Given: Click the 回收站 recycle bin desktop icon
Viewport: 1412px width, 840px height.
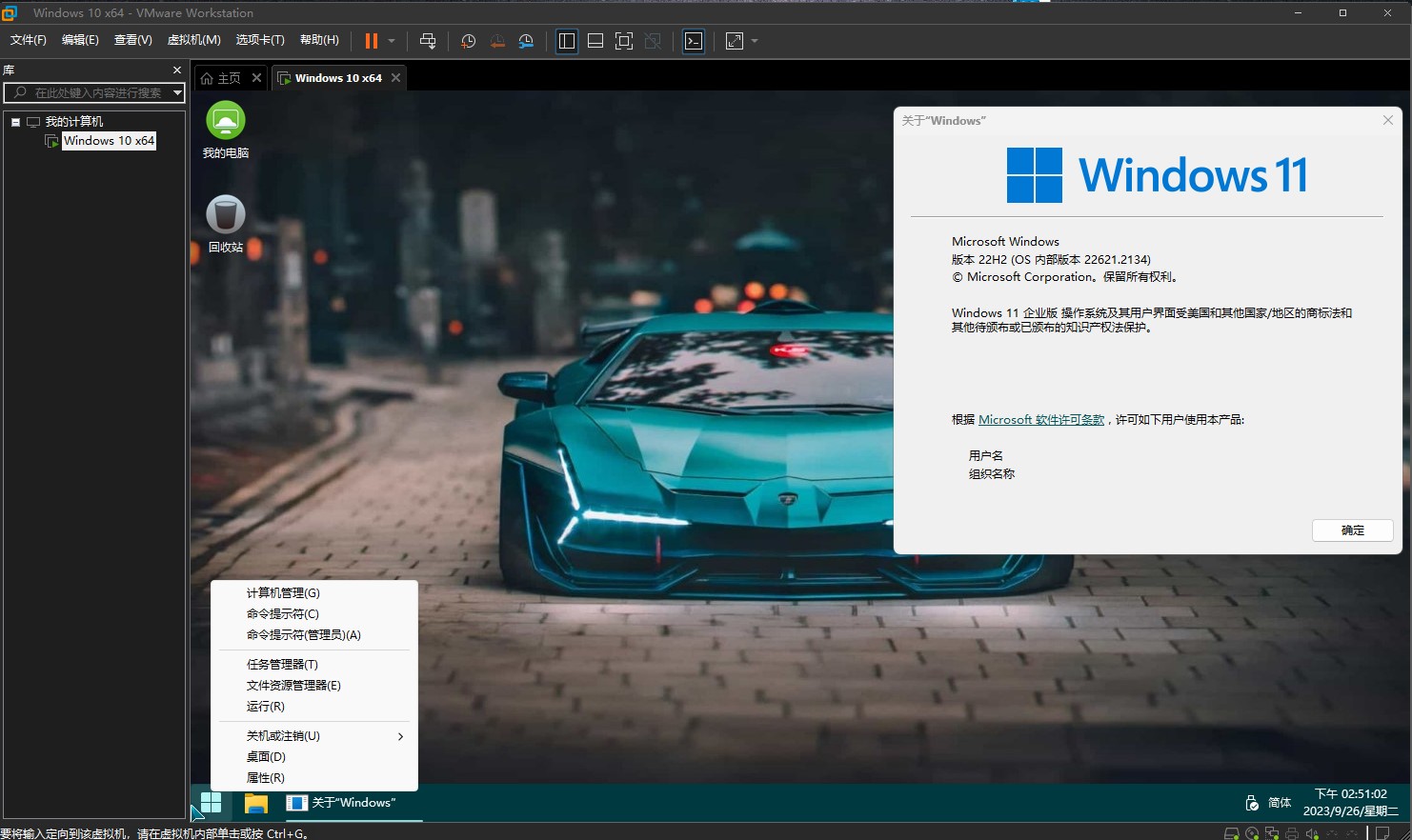Looking at the screenshot, I should tap(226, 224).
